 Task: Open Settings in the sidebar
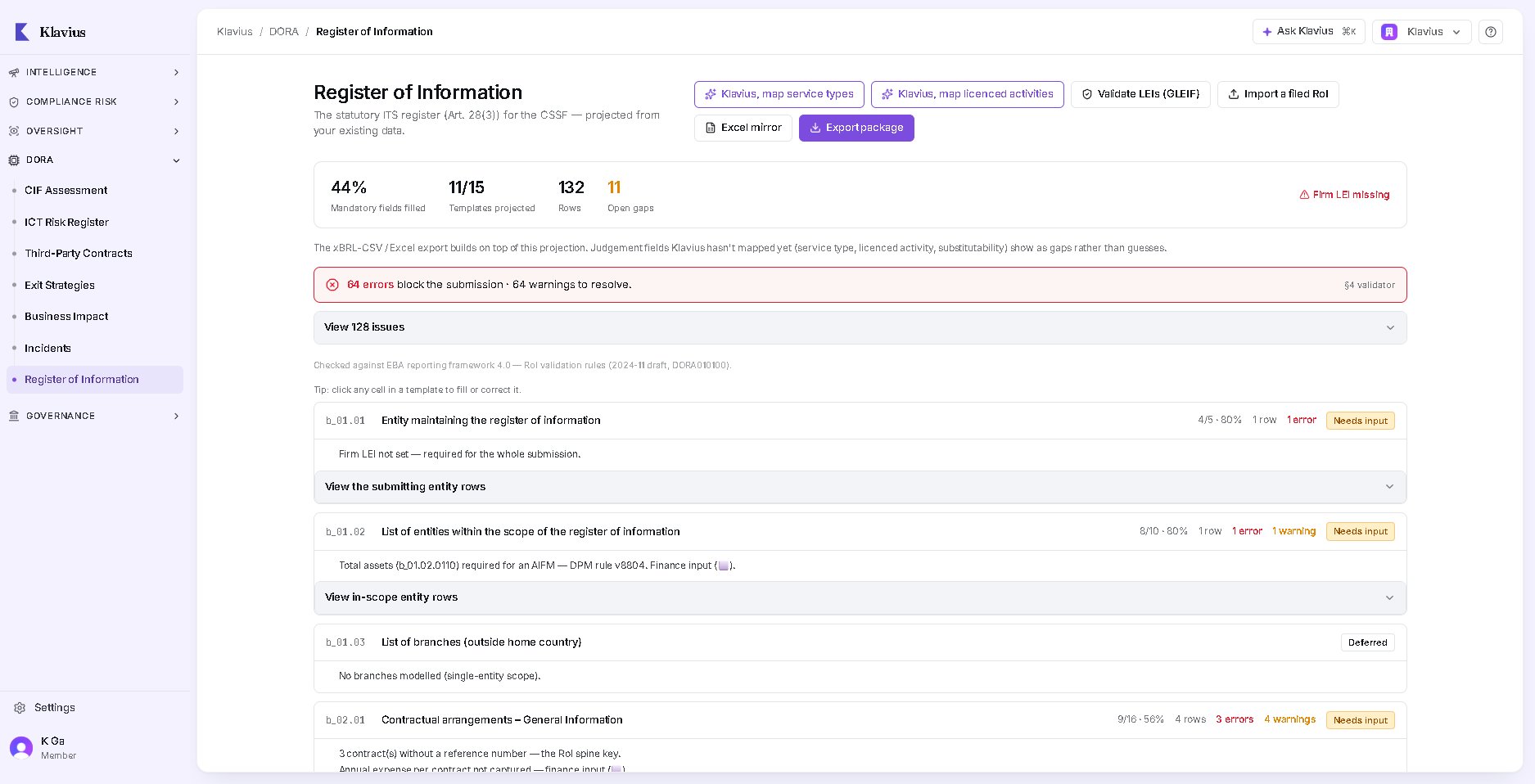tap(55, 708)
